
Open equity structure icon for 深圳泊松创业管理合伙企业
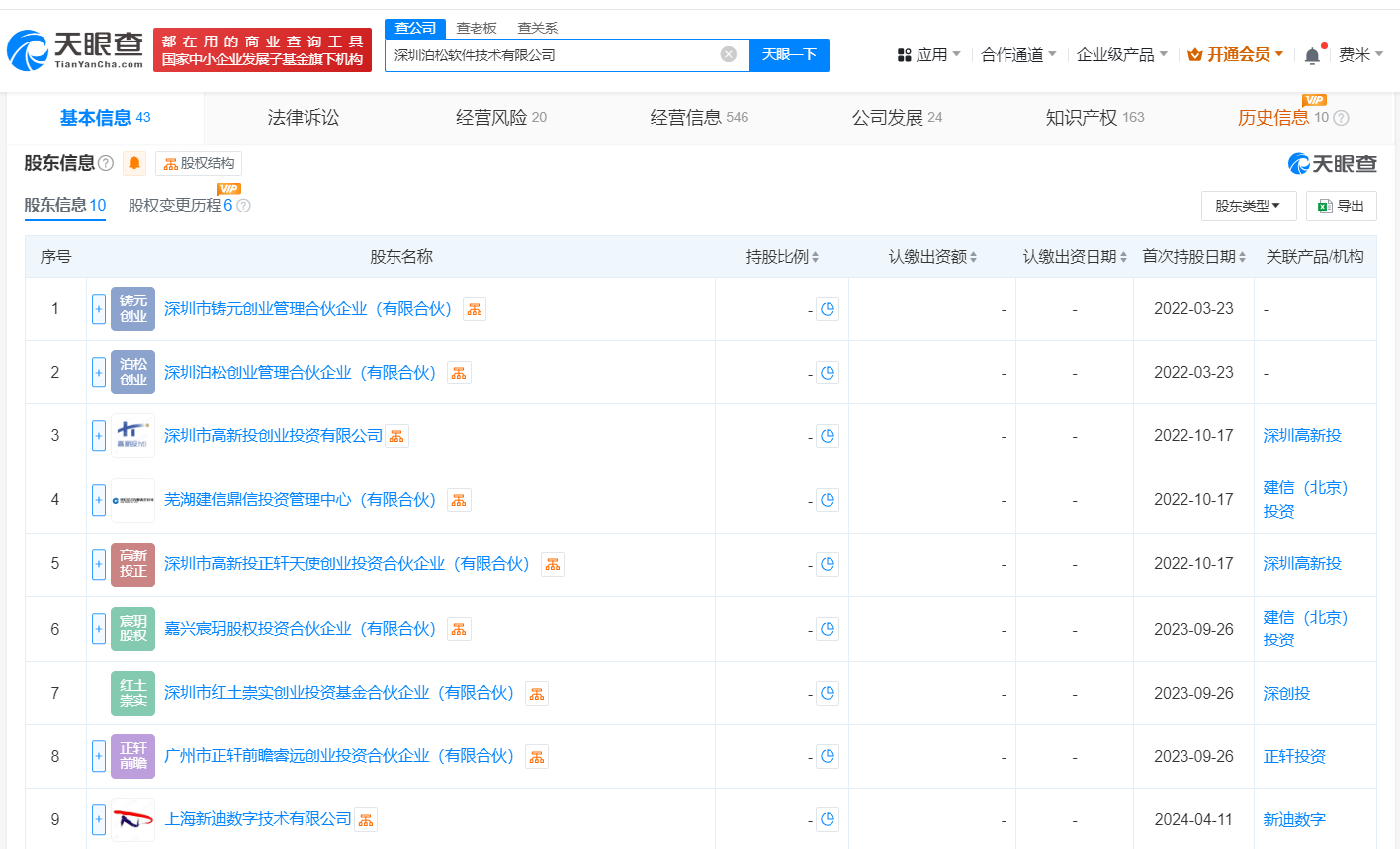pyautogui.click(x=459, y=373)
